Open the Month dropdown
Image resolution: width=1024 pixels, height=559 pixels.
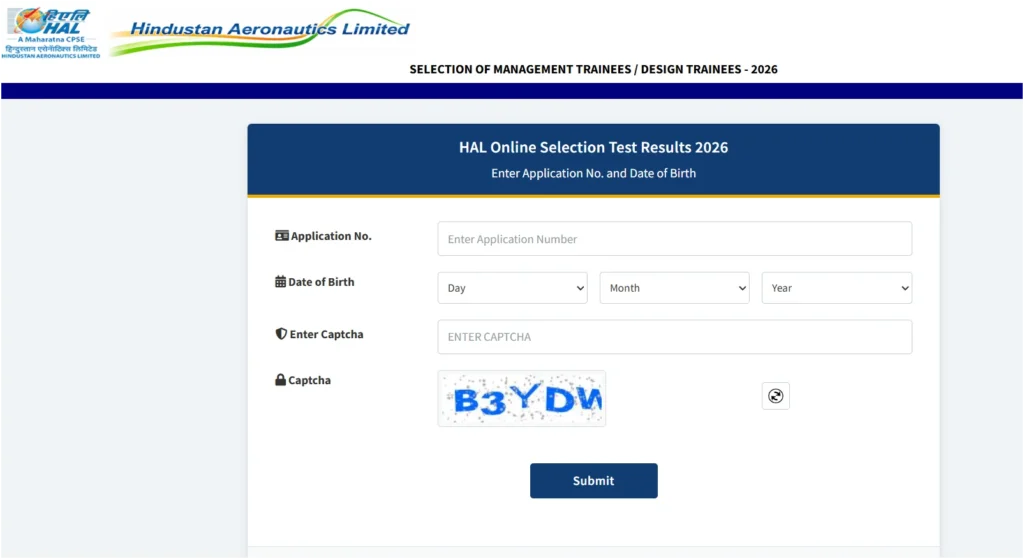[x=675, y=288]
